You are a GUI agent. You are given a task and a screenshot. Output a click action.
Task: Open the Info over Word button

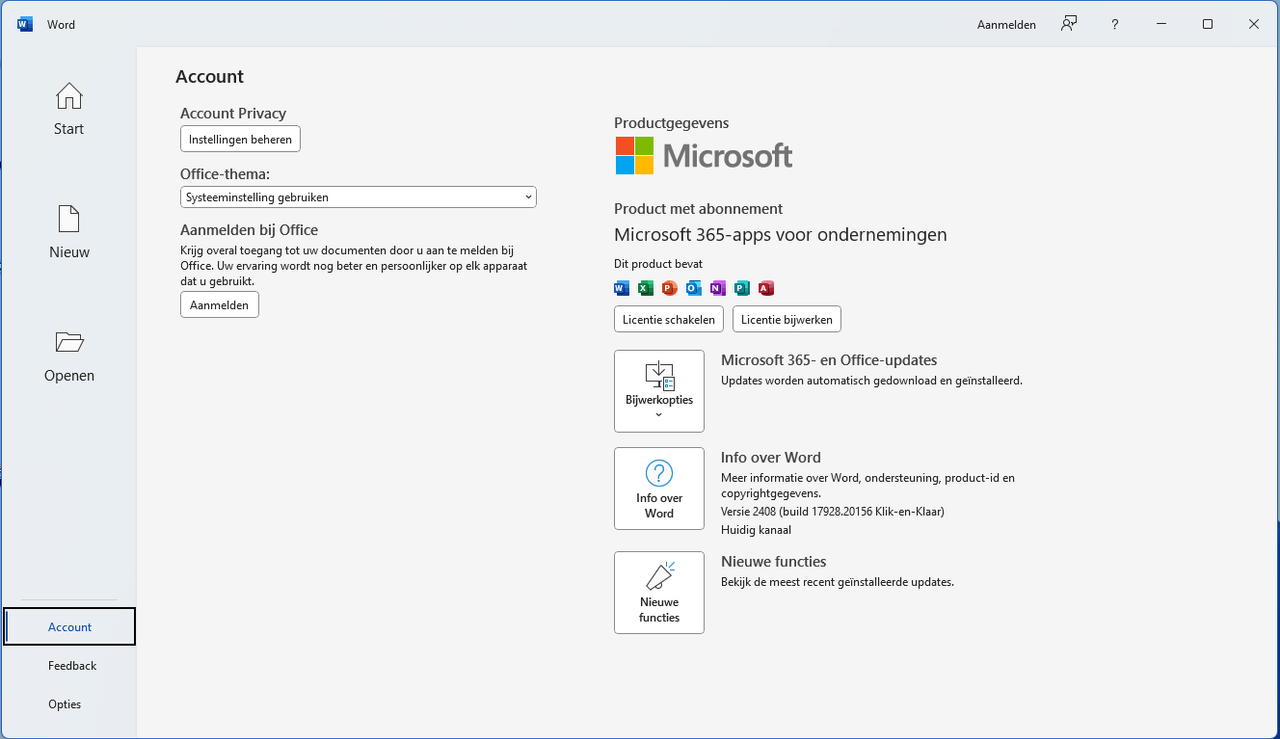[659, 488]
